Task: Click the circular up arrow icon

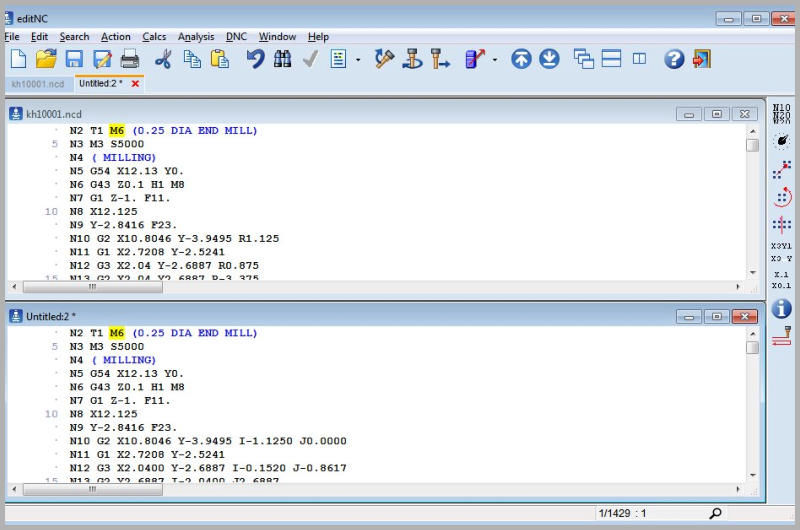Action: [521, 59]
